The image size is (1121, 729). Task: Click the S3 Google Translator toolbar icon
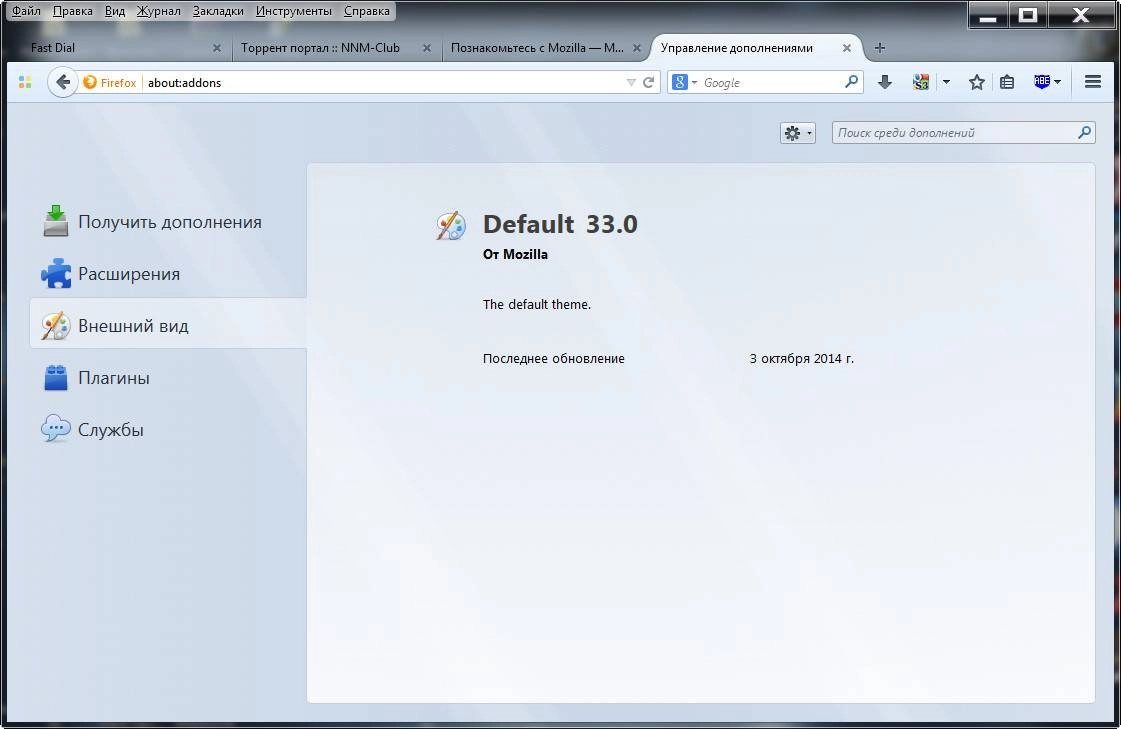point(921,82)
